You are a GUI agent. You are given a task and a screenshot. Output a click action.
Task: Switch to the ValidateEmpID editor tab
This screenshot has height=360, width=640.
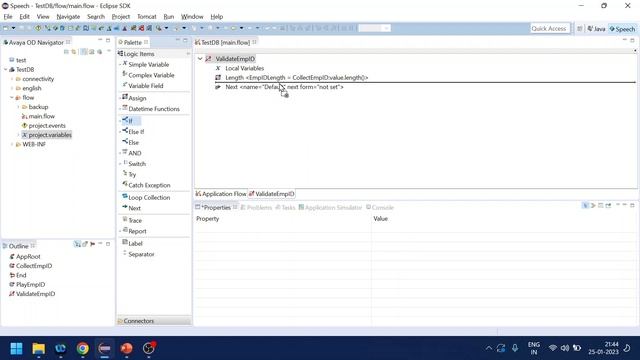(271, 194)
